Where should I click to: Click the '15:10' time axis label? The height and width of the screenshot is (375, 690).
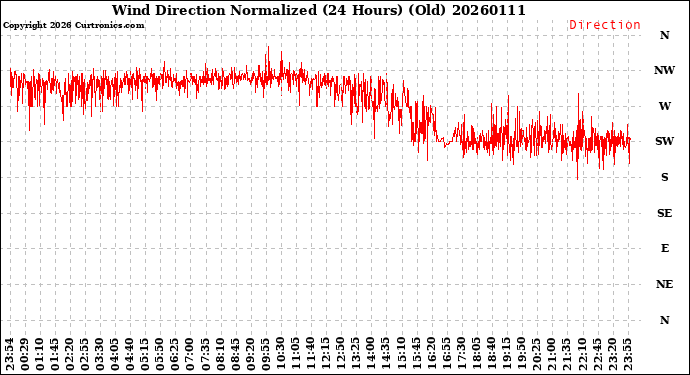401,354
